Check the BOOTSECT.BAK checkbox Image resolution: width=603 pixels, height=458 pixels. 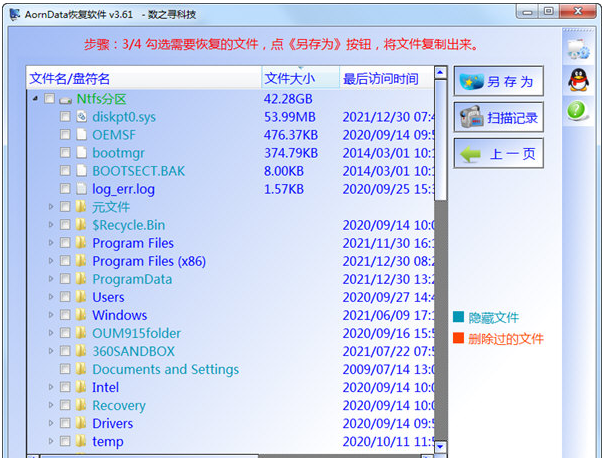(65, 171)
